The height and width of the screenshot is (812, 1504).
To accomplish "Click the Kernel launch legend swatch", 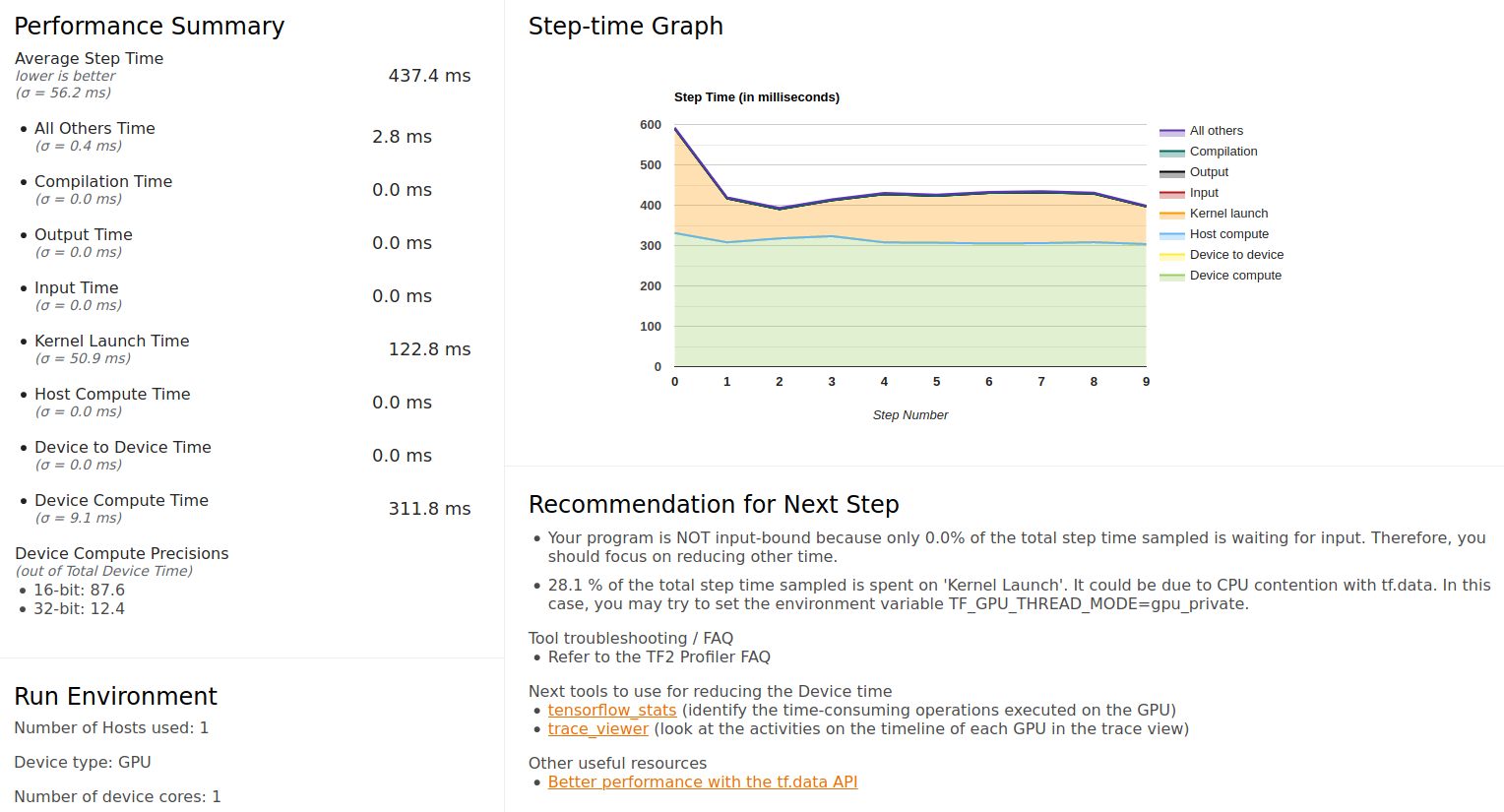I will coord(1171,214).
